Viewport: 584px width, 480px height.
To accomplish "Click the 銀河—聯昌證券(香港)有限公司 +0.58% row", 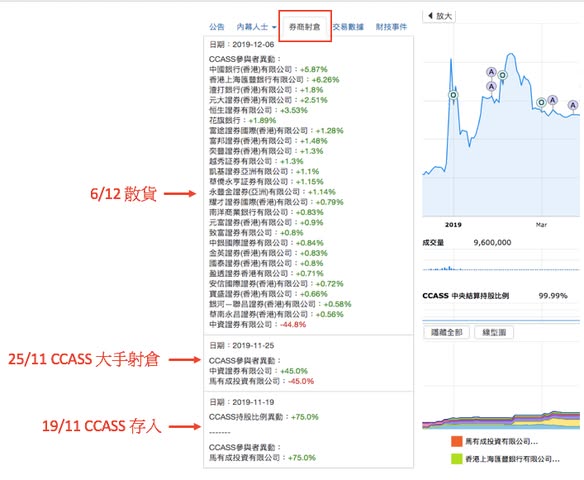I will click(280, 304).
